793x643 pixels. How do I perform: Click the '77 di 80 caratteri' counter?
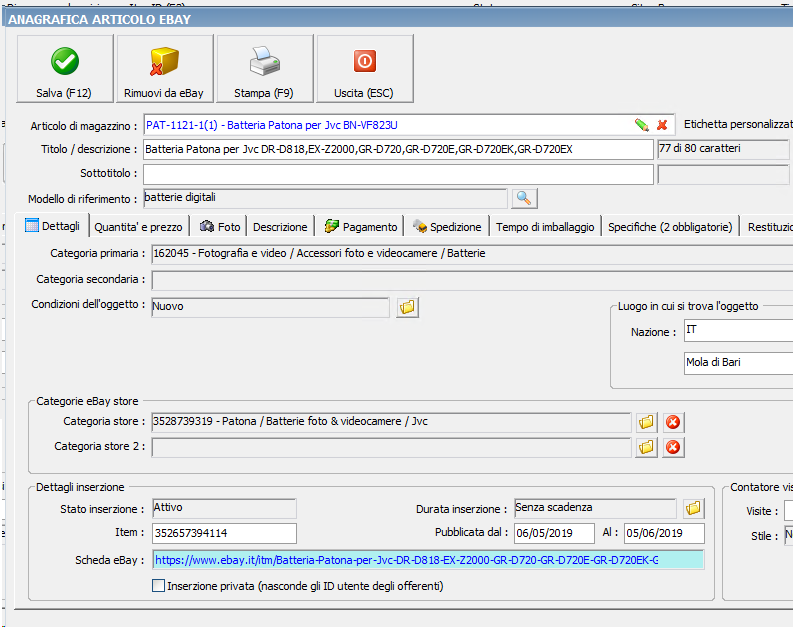[723, 149]
